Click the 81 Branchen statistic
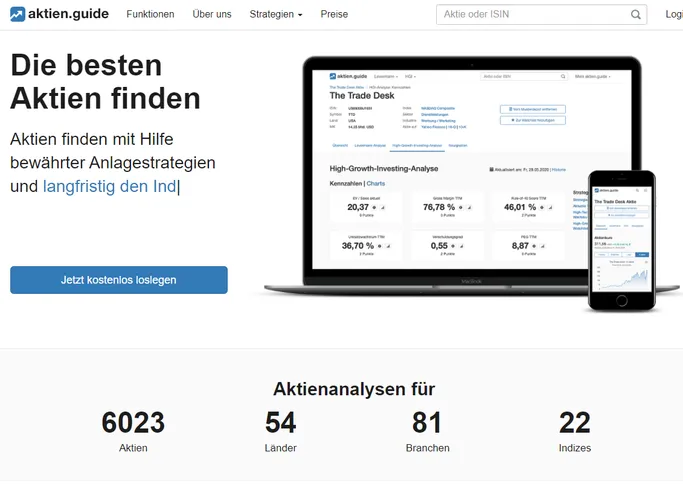This screenshot has width=683, height=487. [x=427, y=431]
